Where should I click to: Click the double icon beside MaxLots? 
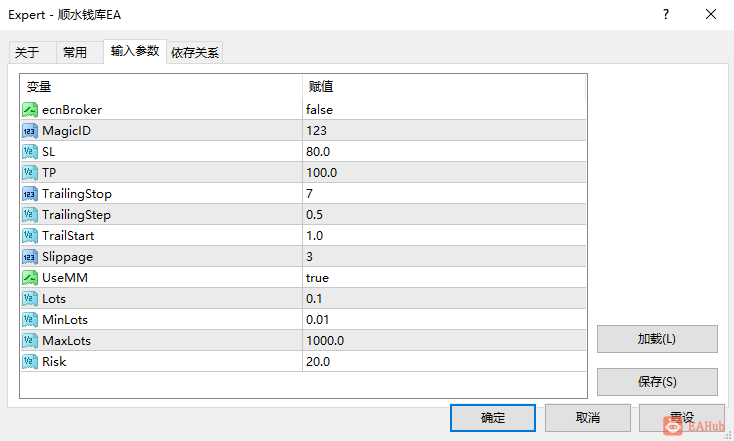[30, 340]
